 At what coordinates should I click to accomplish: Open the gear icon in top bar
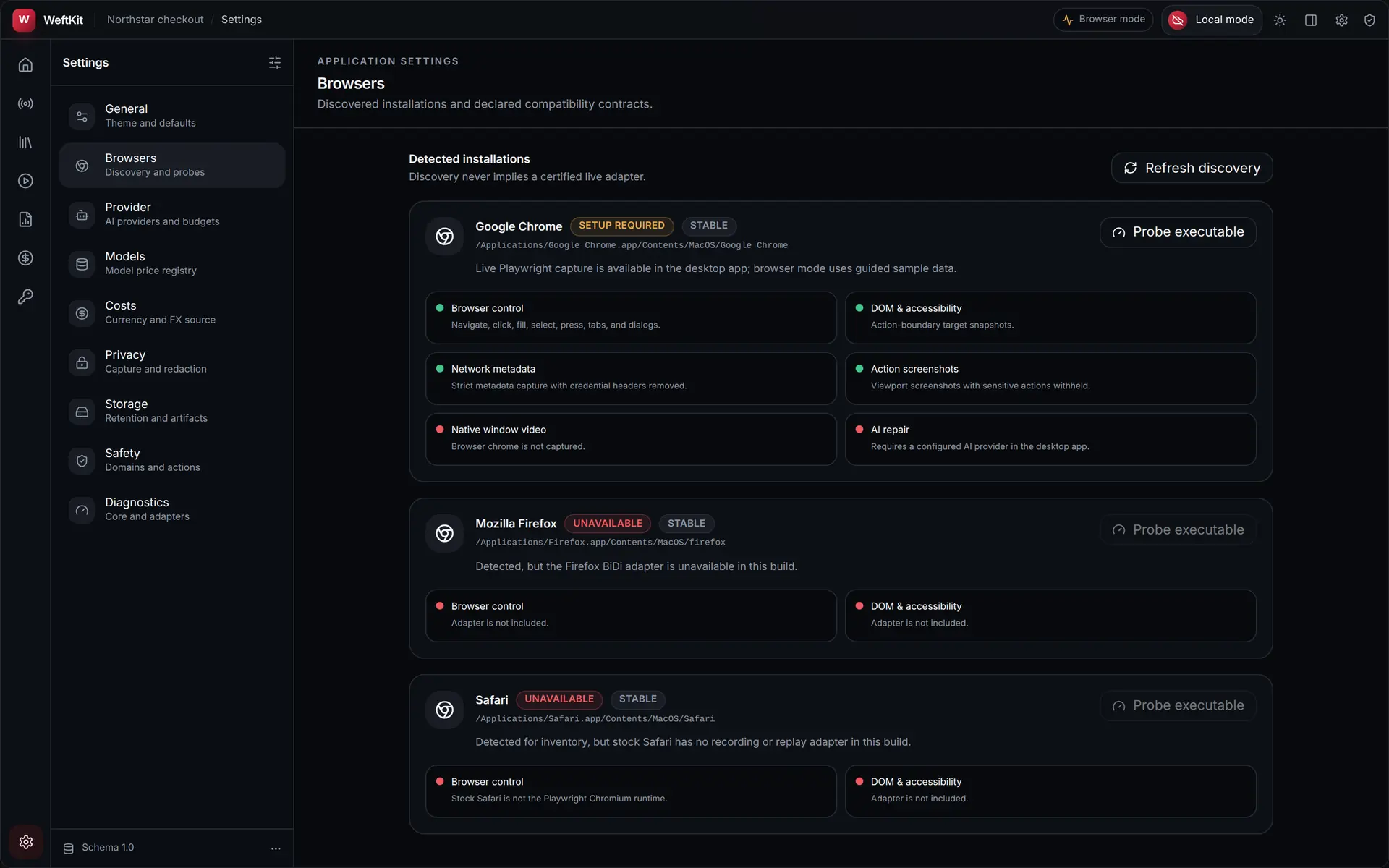point(1341,20)
